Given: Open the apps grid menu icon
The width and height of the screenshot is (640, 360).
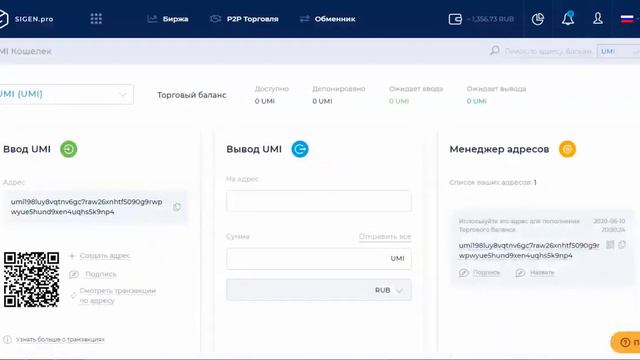Looking at the screenshot, I should [x=96, y=19].
